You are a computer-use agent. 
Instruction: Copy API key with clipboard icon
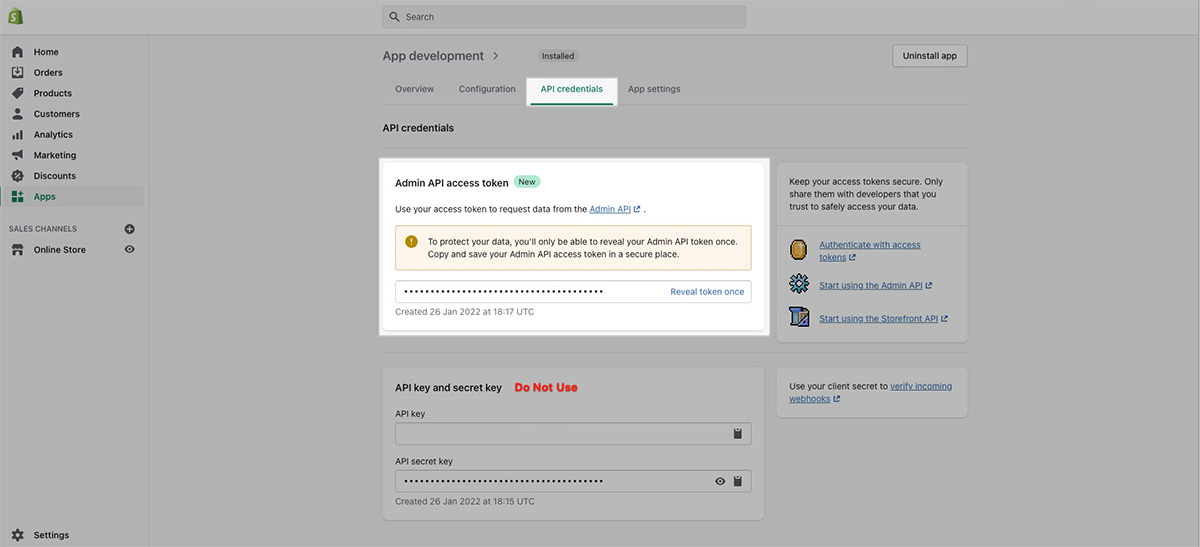coord(737,434)
